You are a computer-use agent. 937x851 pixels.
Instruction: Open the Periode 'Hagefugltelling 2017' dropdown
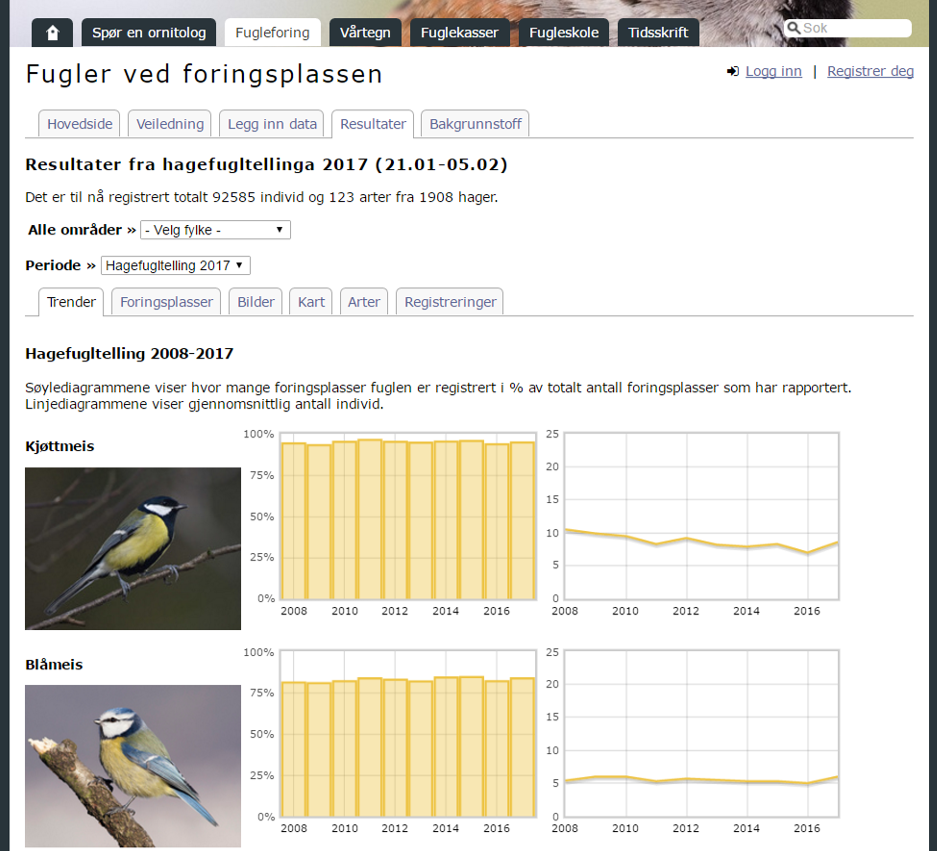[x=176, y=265]
